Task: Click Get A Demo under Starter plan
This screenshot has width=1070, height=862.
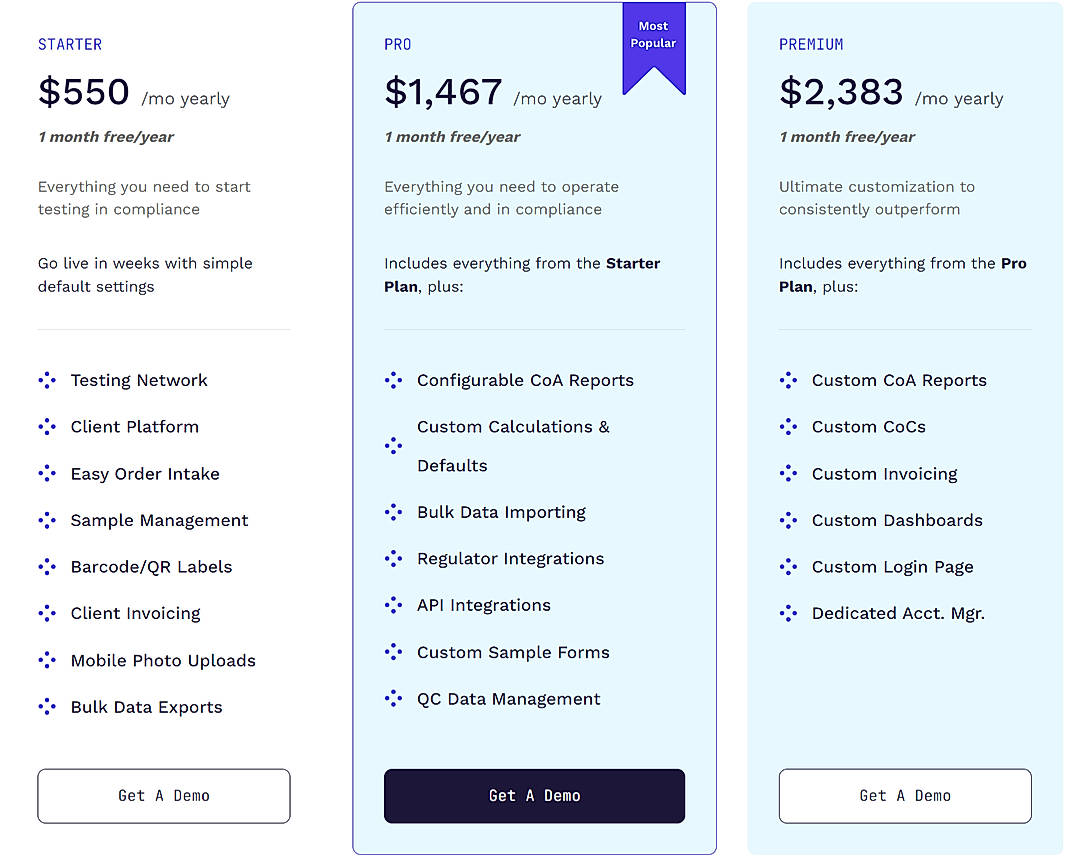Action: tap(163, 796)
